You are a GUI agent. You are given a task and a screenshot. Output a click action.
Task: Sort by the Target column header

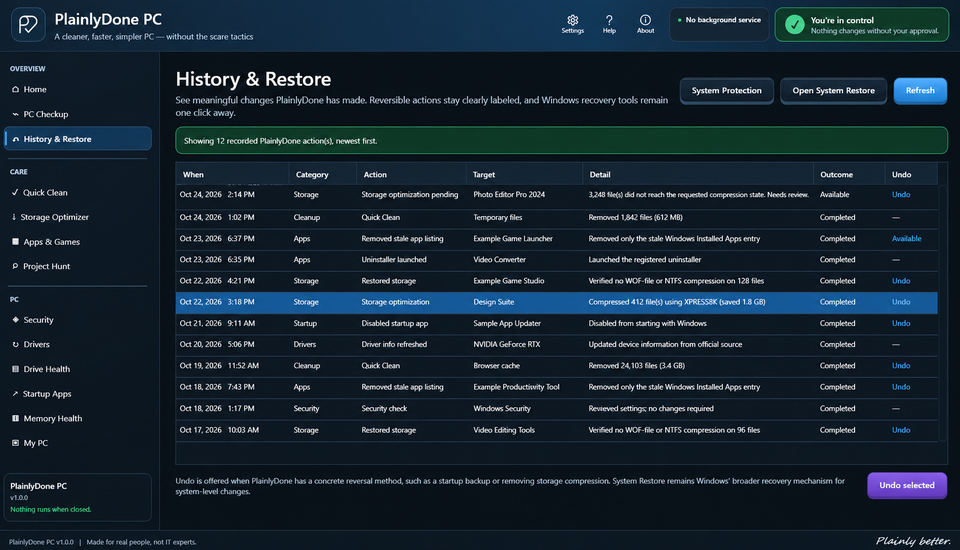click(524, 175)
